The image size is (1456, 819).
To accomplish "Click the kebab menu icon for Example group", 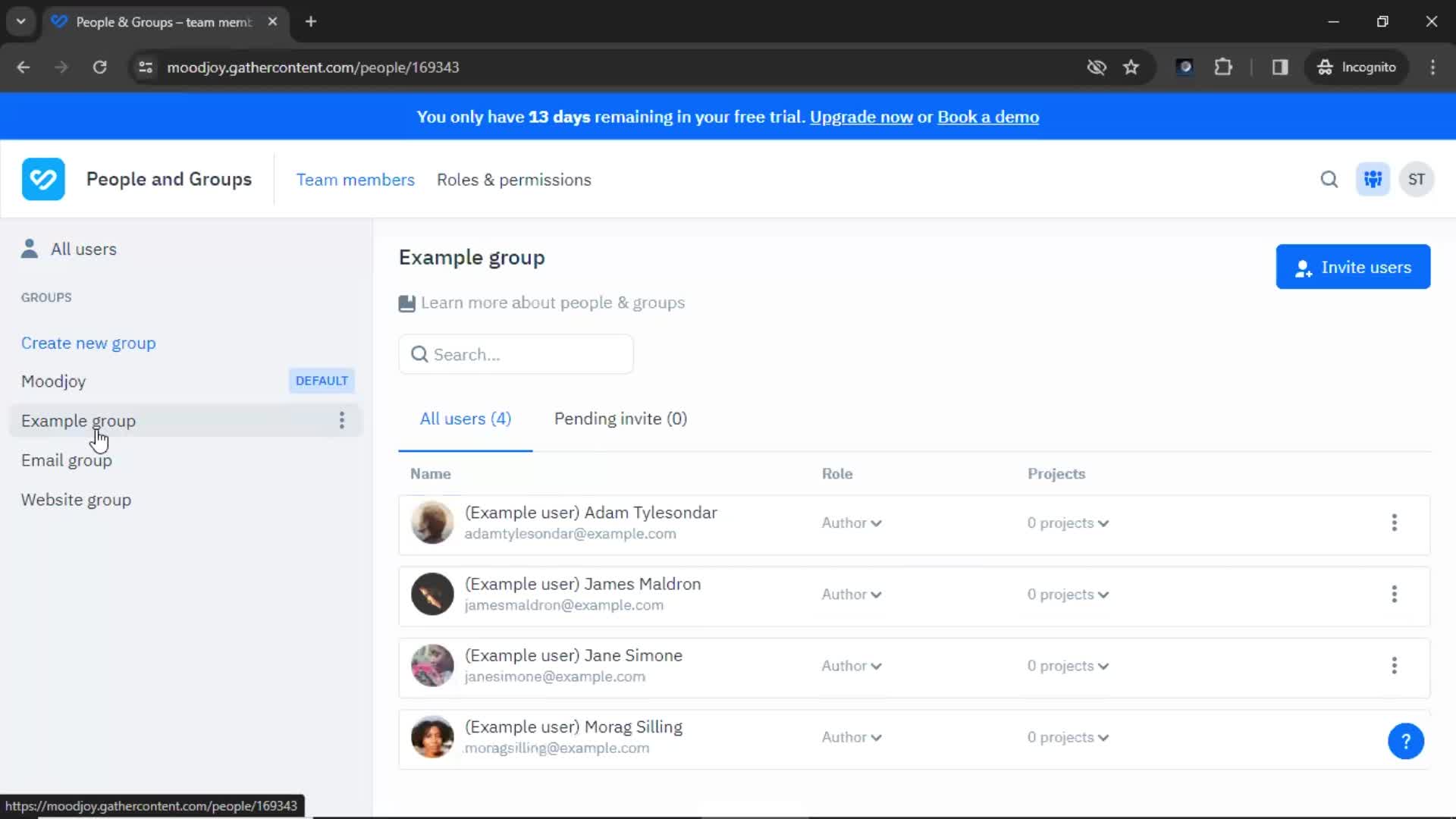I will click(341, 420).
